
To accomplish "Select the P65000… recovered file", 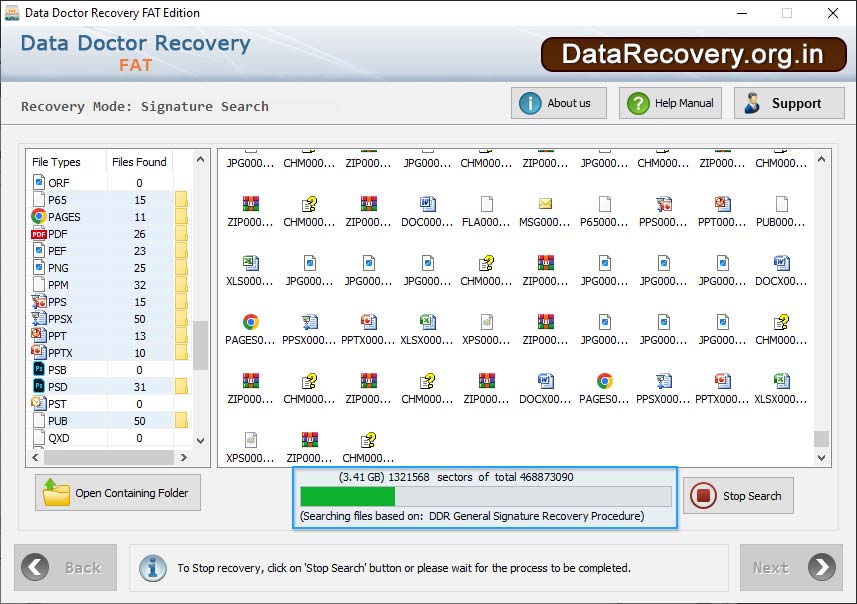I will point(604,212).
